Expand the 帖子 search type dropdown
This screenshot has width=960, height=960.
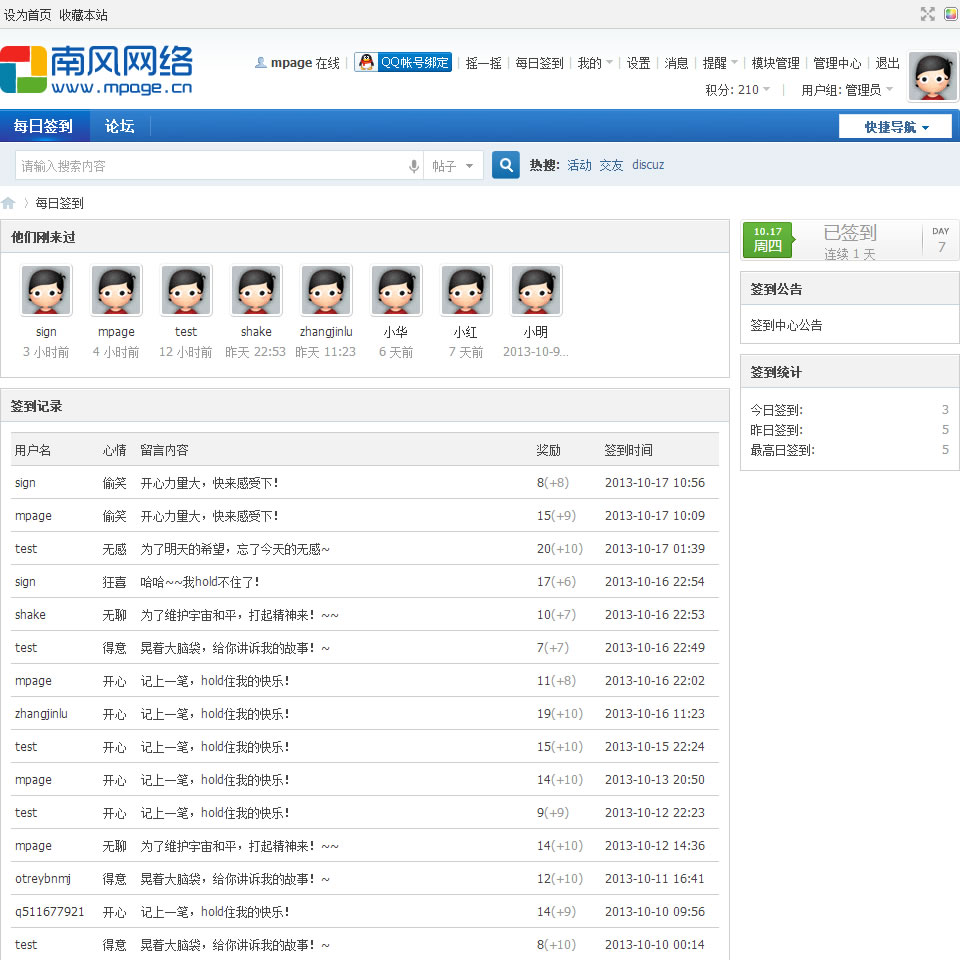point(454,166)
